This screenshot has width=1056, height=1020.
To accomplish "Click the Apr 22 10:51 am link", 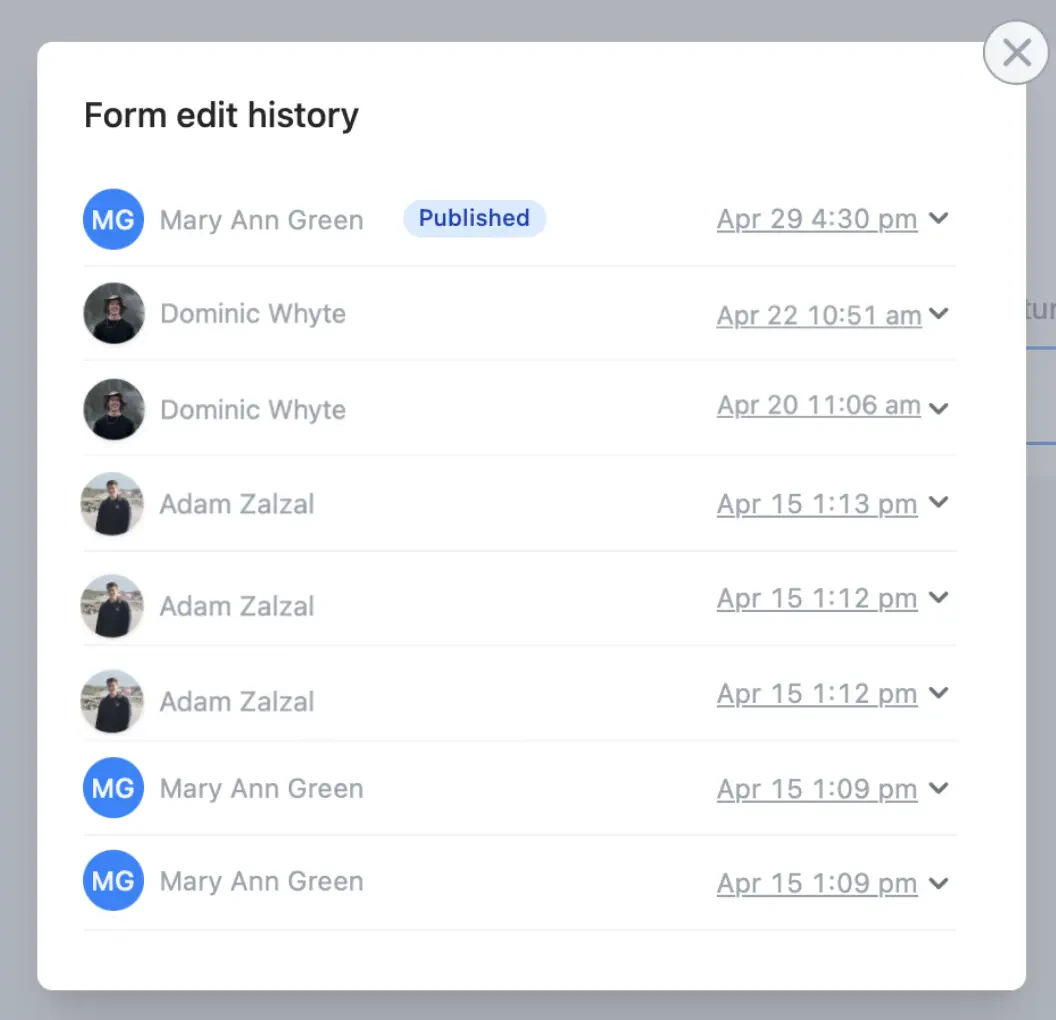I will coord(818,315).
